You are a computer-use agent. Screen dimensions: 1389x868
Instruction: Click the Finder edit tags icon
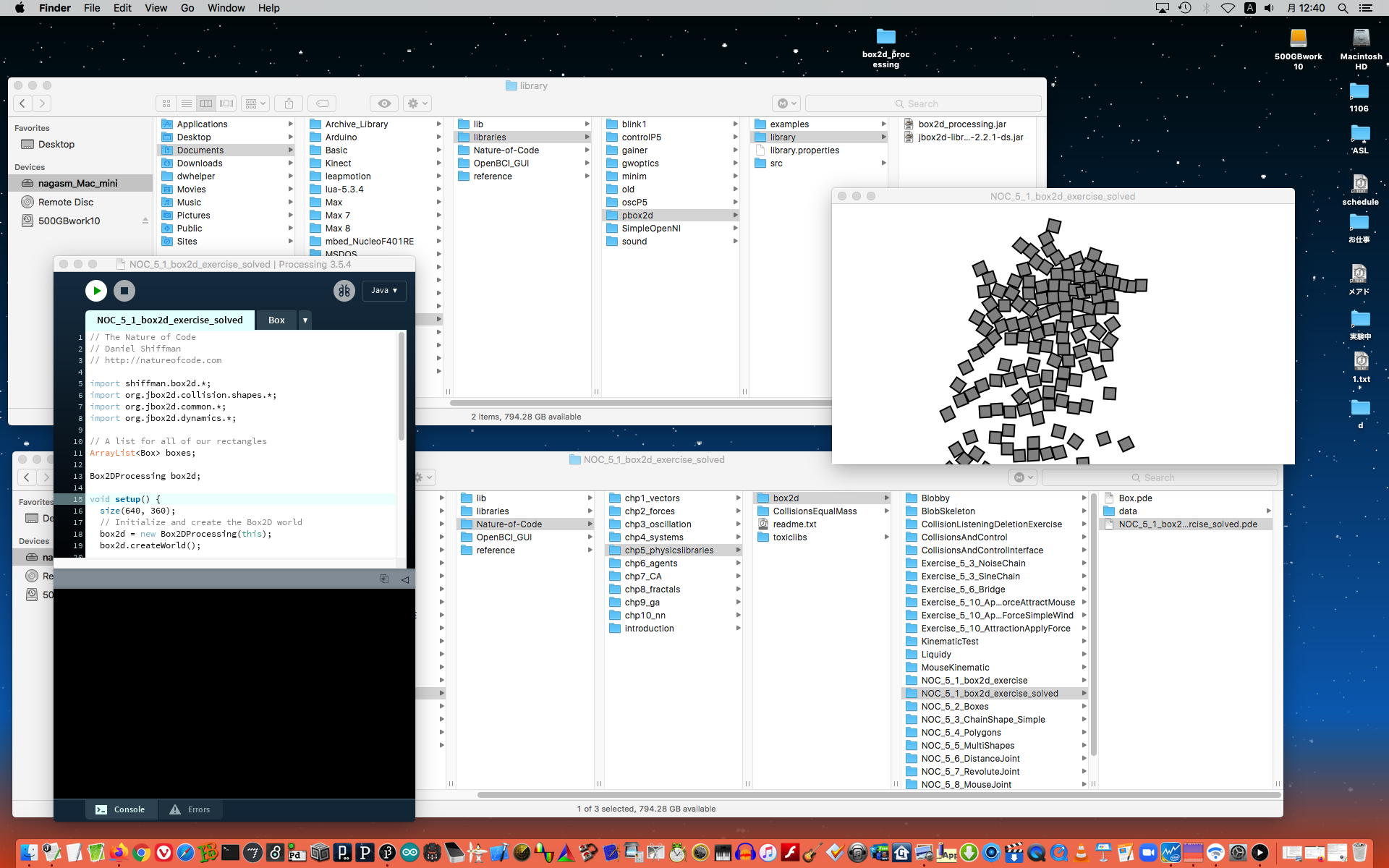323,103
